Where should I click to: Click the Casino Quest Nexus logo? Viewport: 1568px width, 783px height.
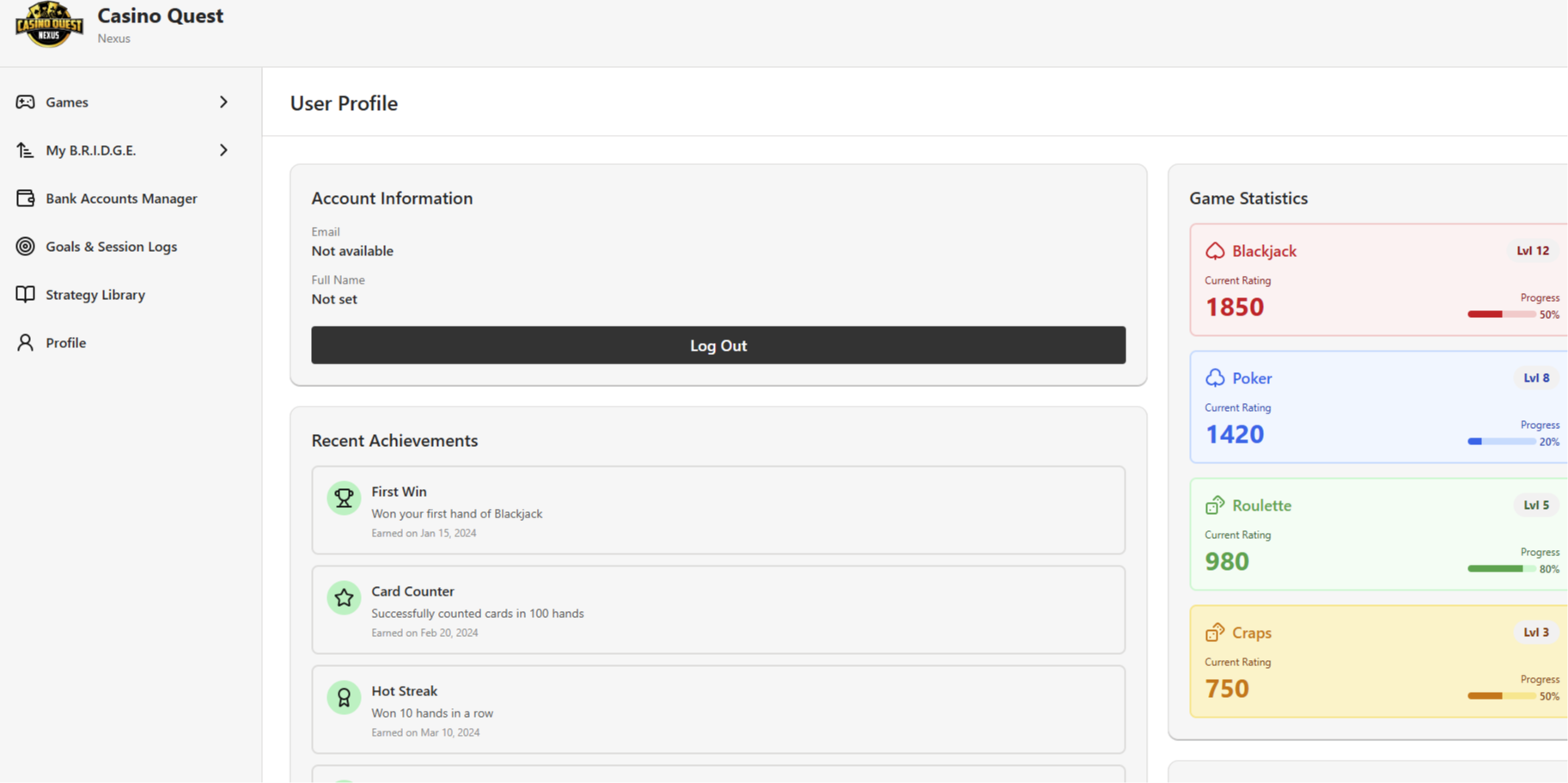[x=49, y=24]
